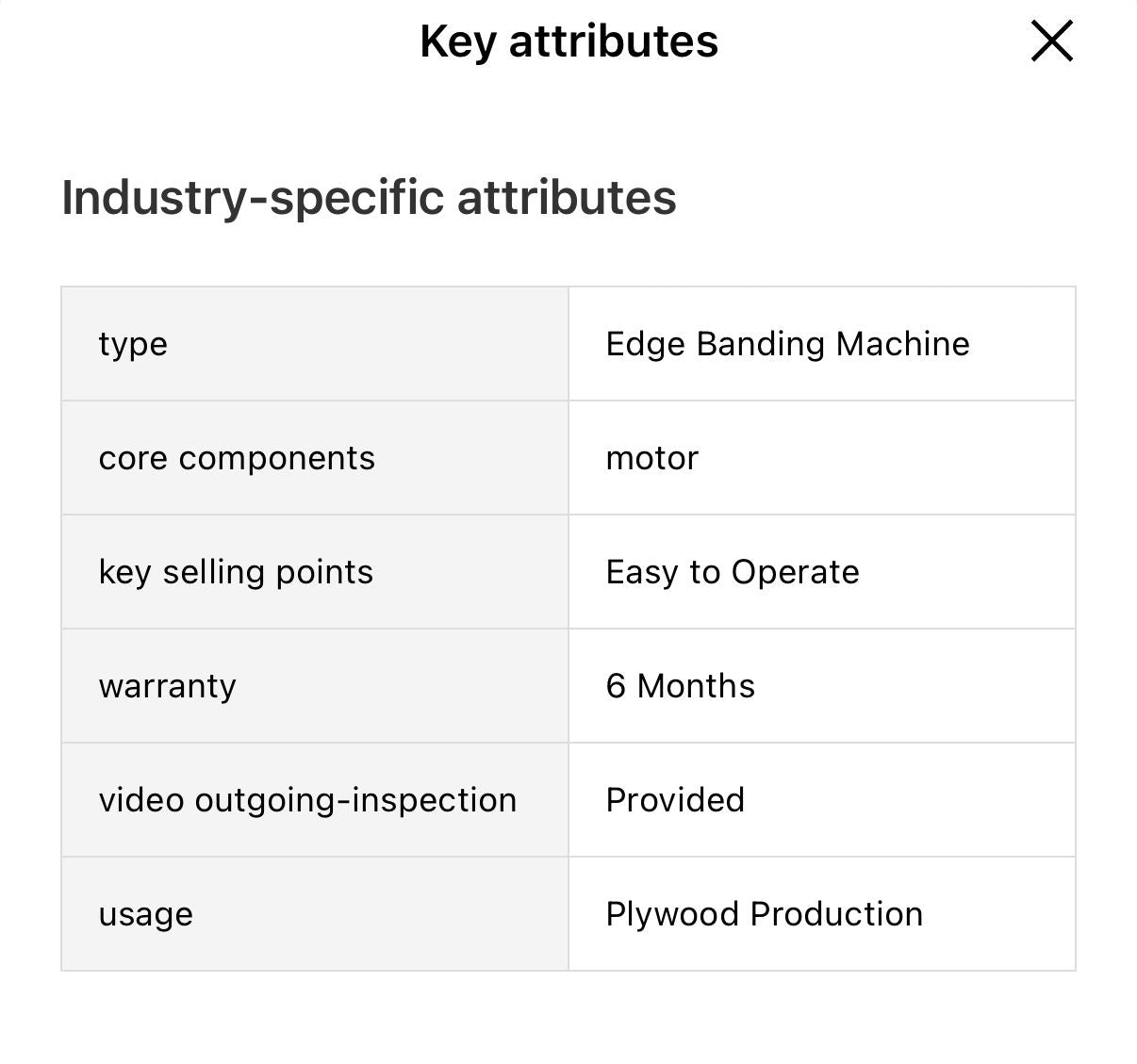Click the 'Key attributes' dialog title
This screenshot has width=1137, height=1064.
pos(568,41)
